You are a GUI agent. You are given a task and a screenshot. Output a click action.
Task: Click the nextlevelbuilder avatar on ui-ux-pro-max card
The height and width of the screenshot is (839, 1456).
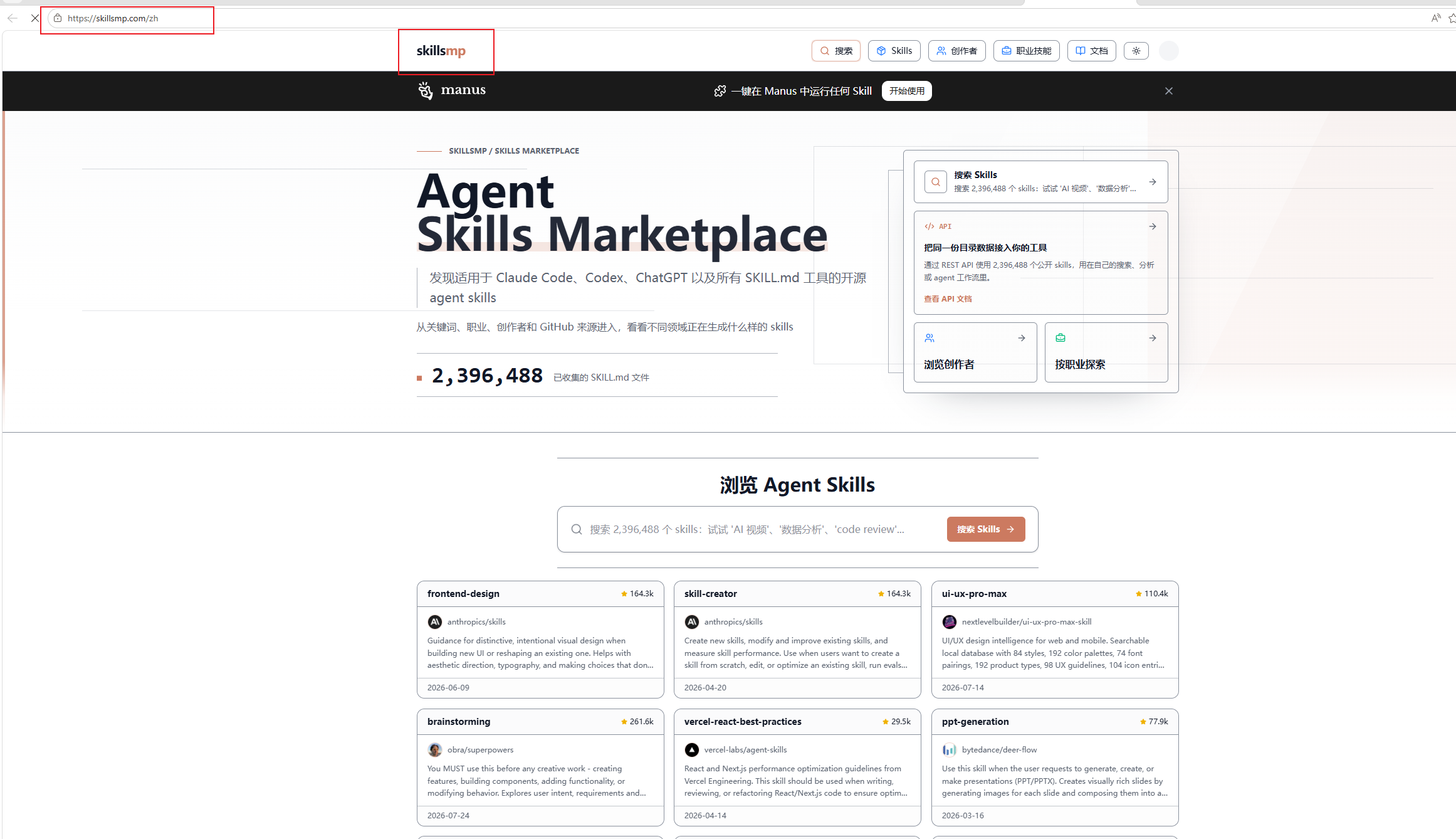click(x=950, y=622)
